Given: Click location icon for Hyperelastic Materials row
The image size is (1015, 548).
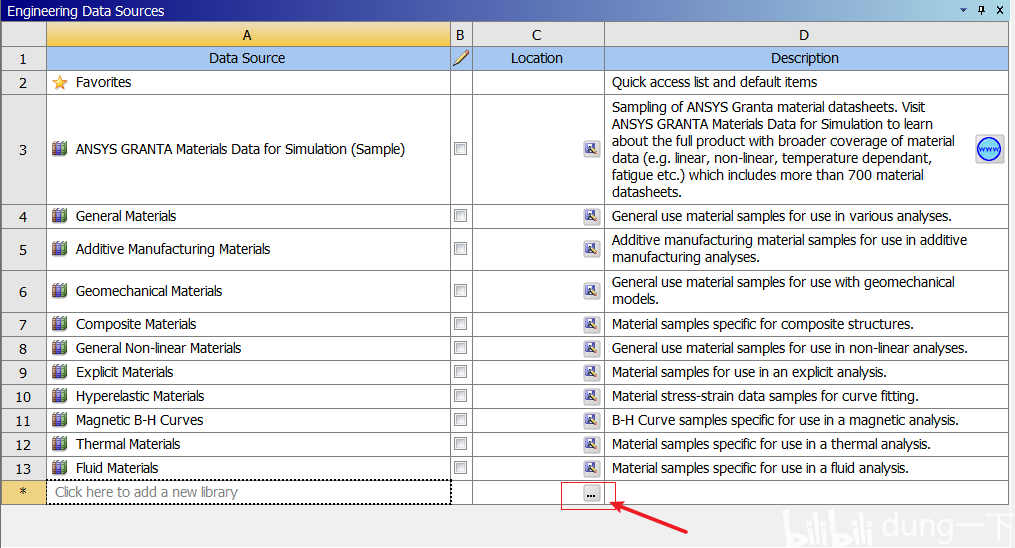Looking at the screenshot, I should point(591,395).
